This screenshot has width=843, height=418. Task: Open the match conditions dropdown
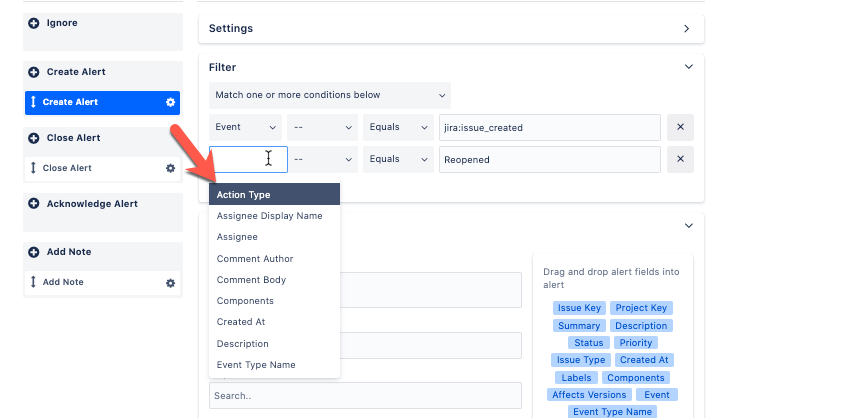(330, 96)
